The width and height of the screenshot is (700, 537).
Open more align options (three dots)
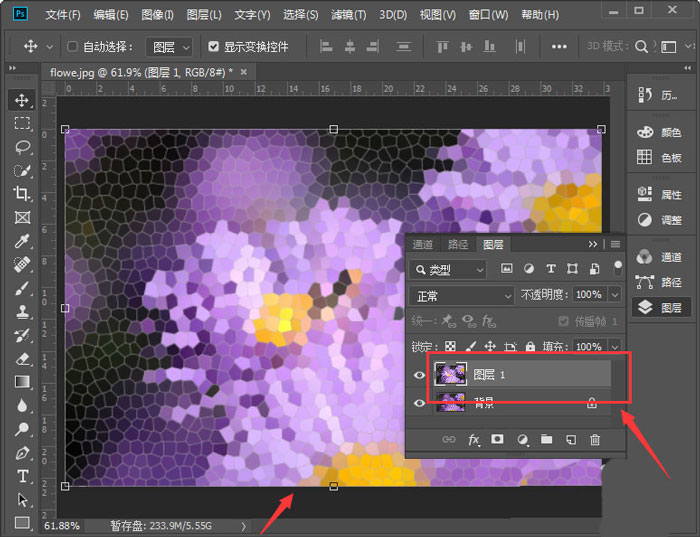559,46
